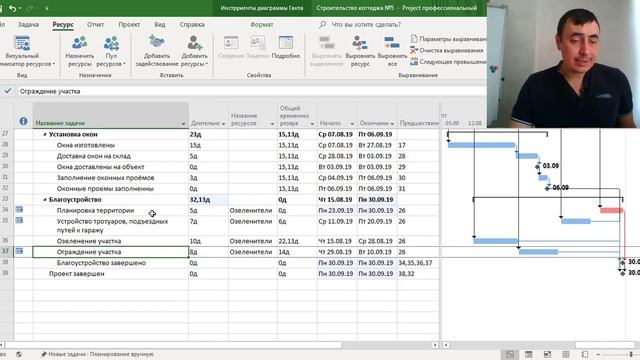Click the indicator icon in row 37
640x360 pixels.
[19, 251]
